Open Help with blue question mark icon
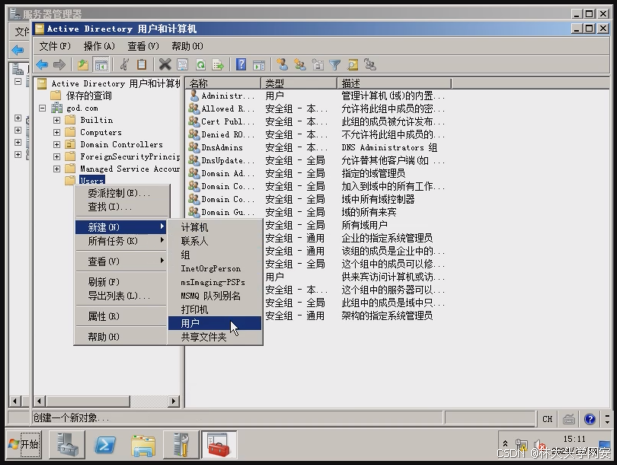Viewport: 617px width, 465px height. pos(241,65)
